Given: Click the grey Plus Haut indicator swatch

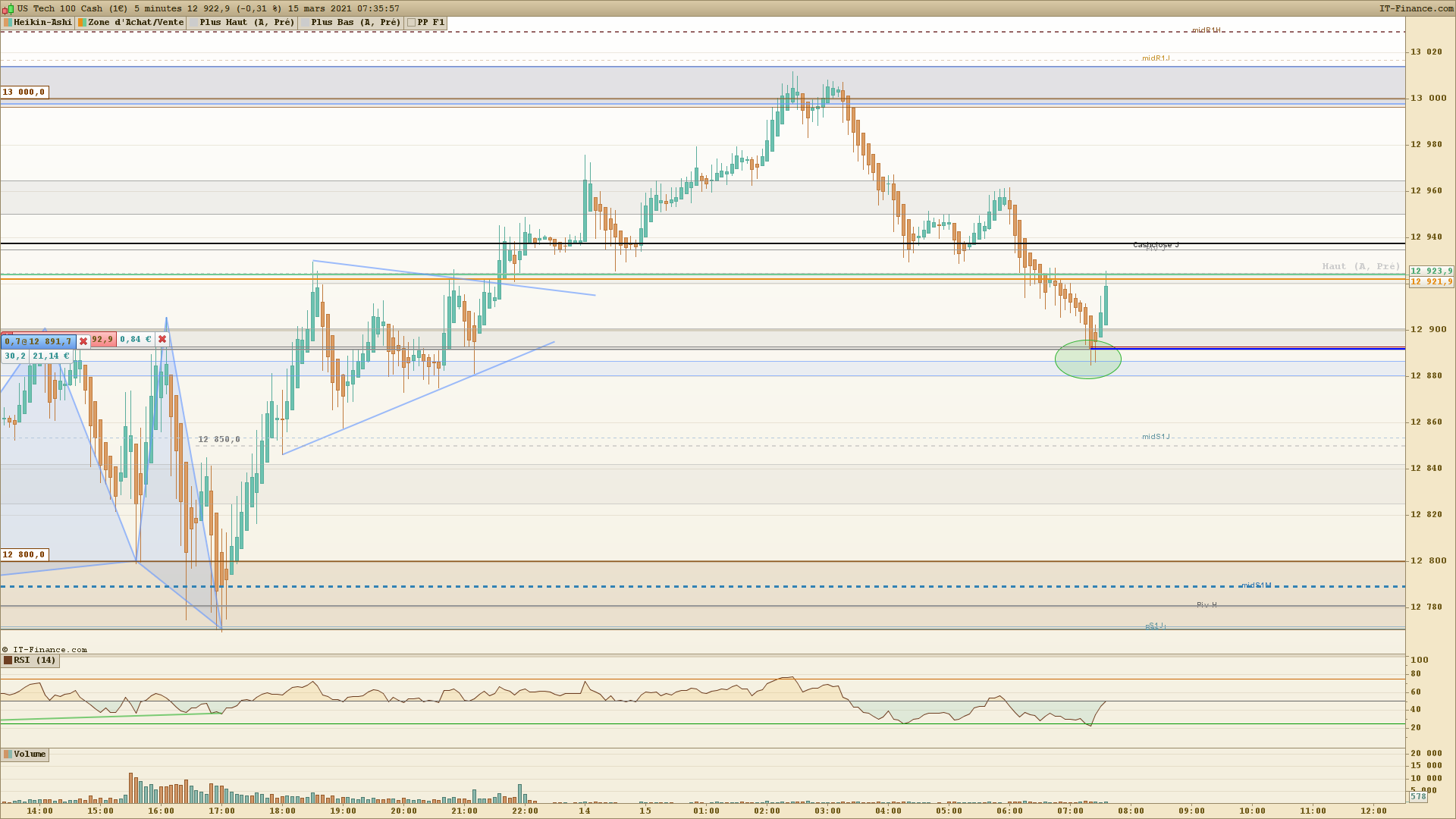Looking at the screenshot, I should 194,23.
